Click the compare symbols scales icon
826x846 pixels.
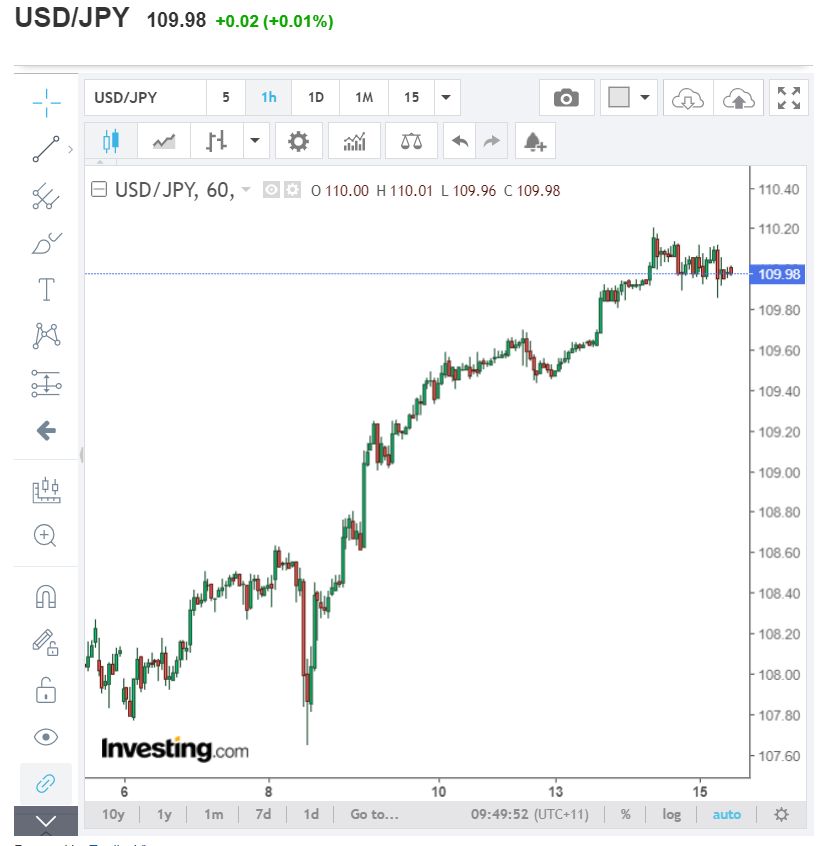coord(411,141)
